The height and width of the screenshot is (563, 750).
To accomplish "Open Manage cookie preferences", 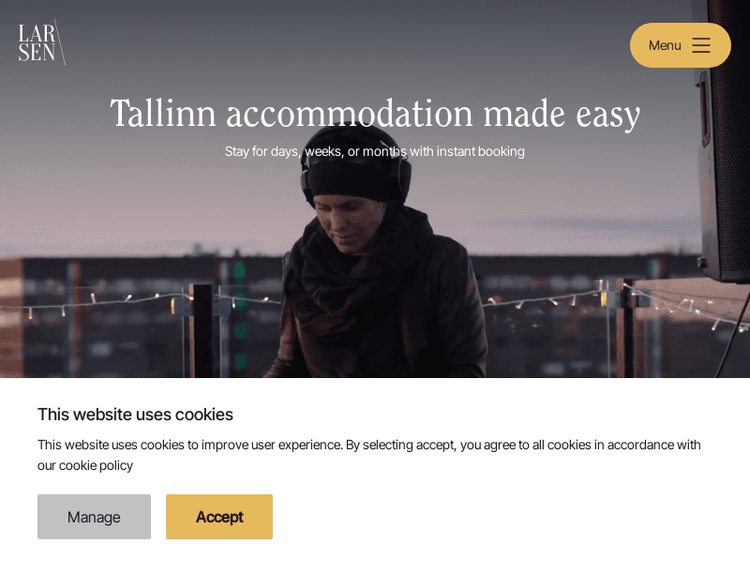I will coord(94,517).
